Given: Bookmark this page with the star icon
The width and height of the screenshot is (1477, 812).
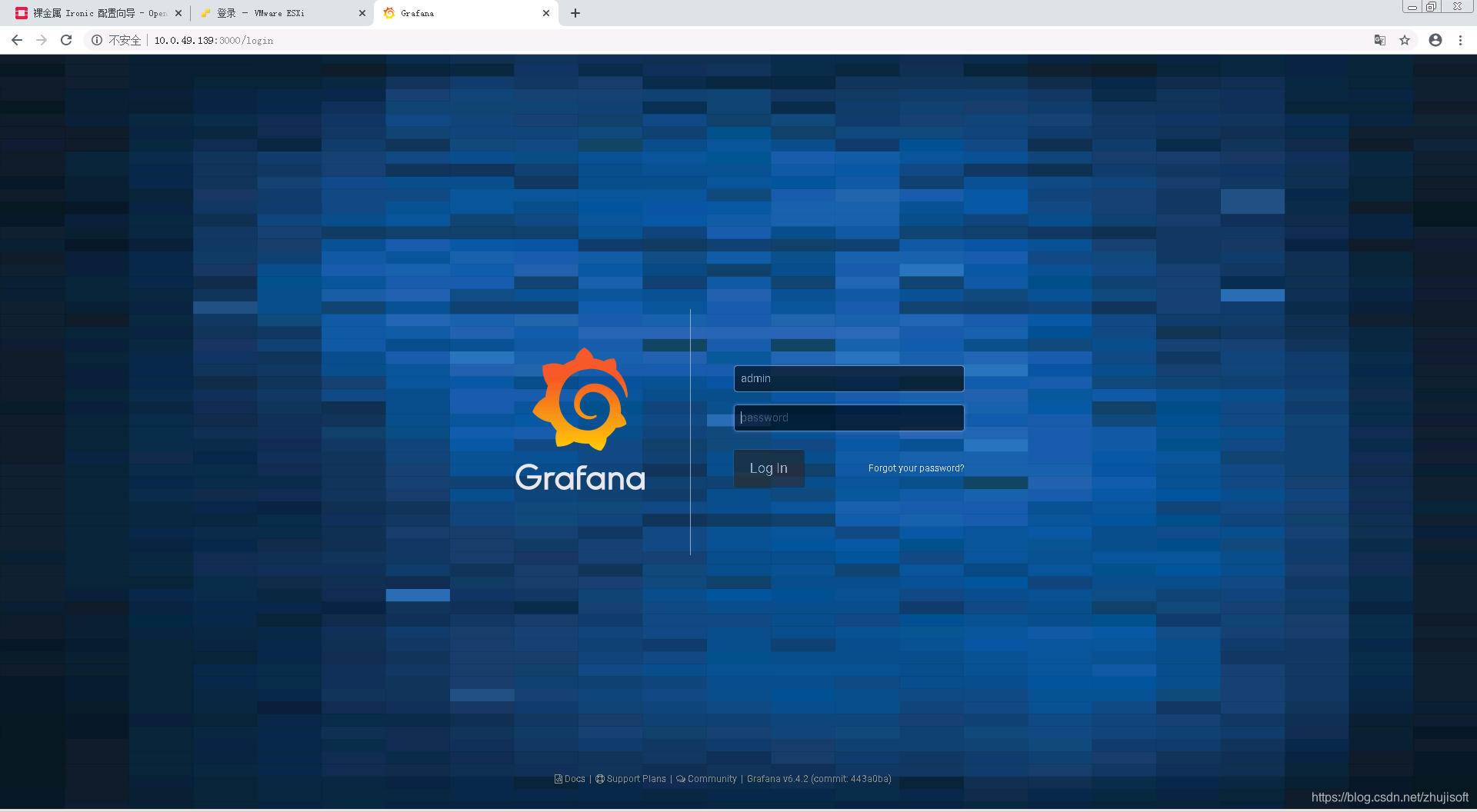Looking at the screenshot, I should (1405, 40).
